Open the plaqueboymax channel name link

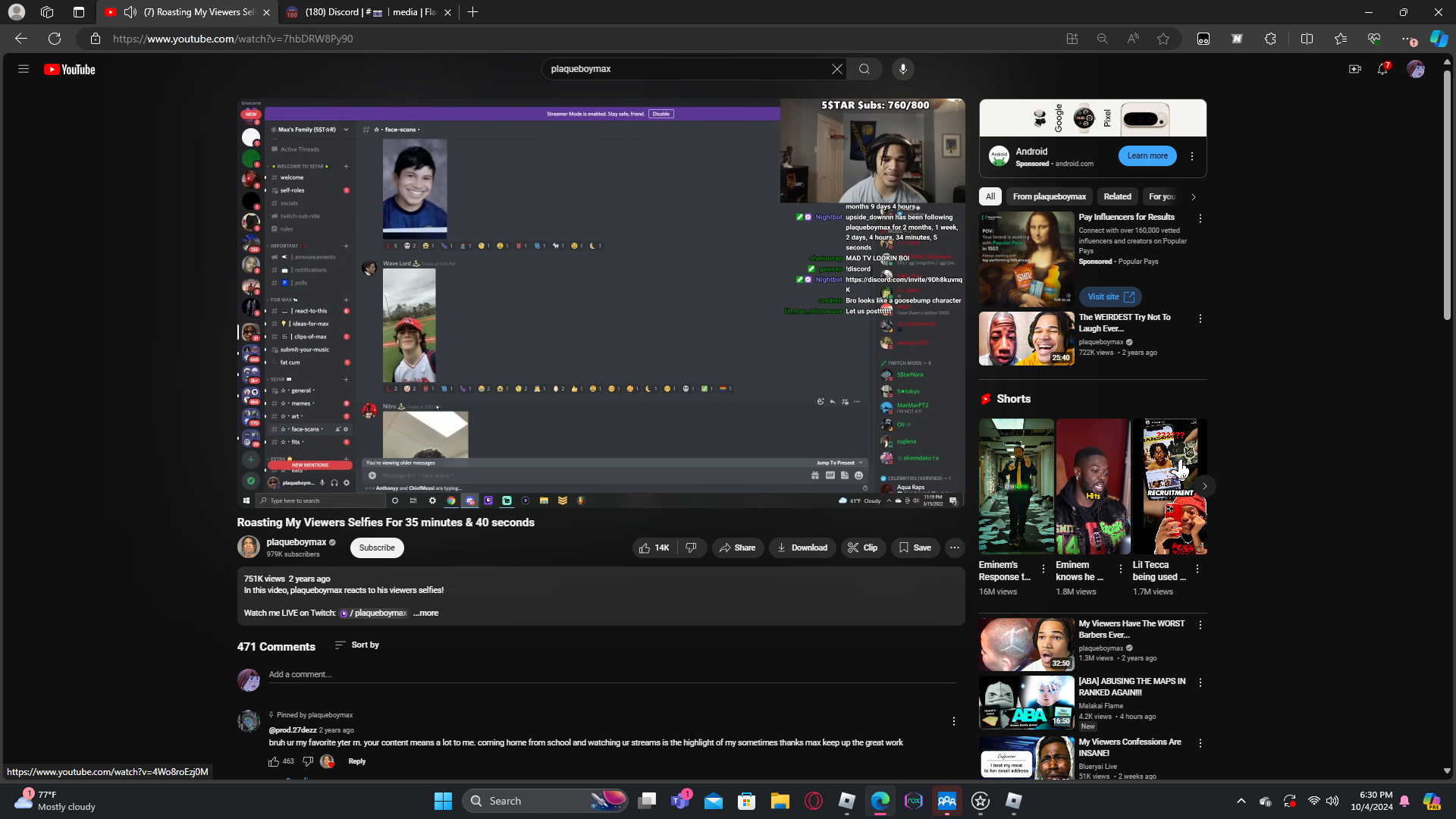[297, 542]
